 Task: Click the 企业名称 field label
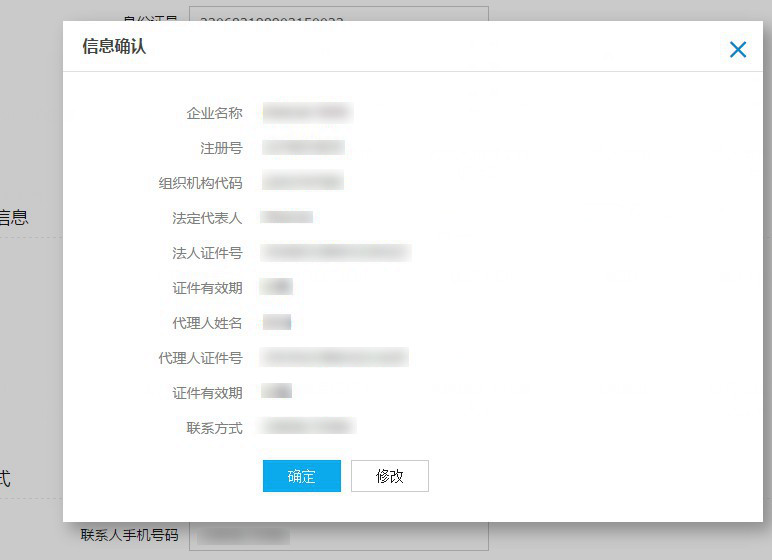214,113
